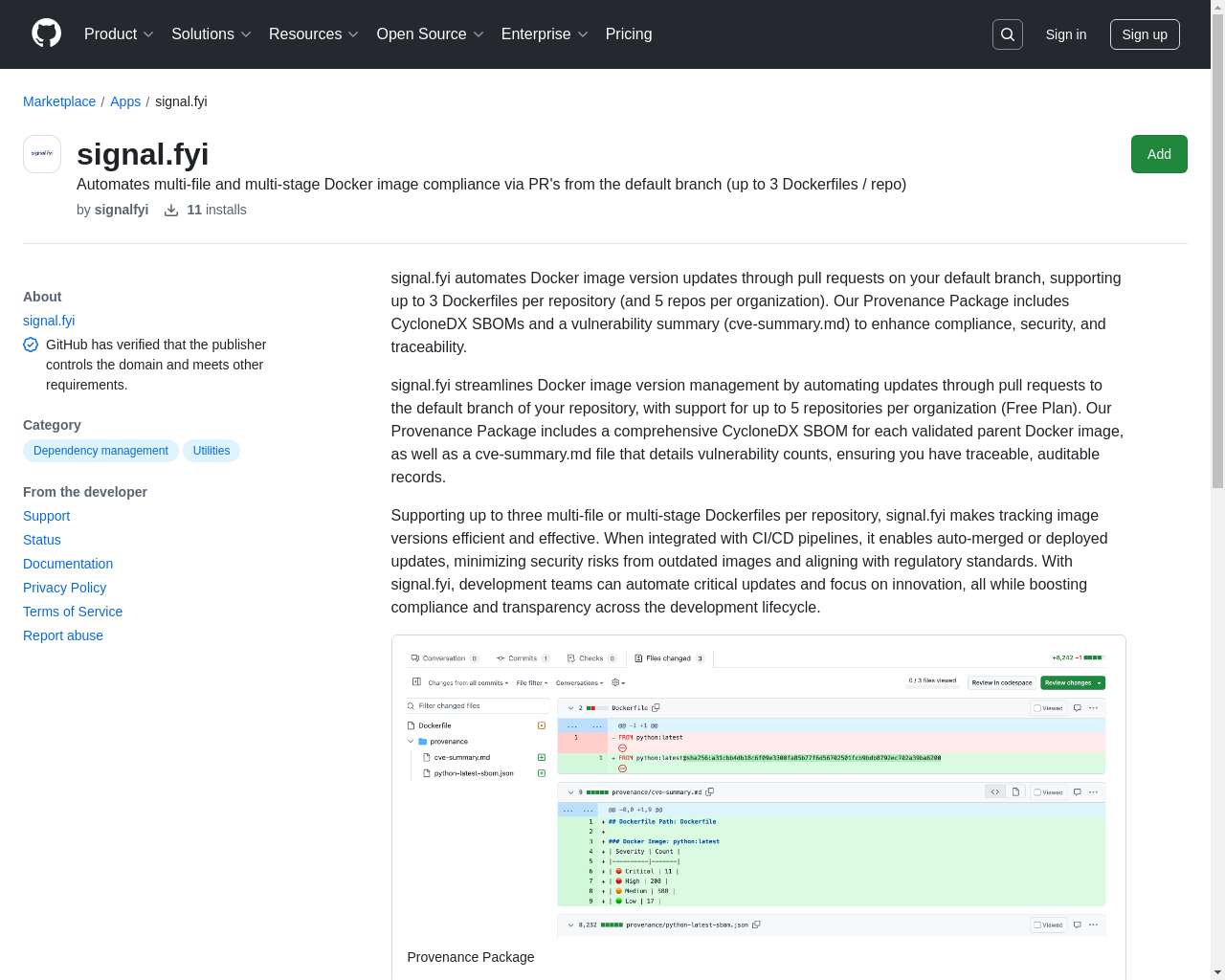Open the signal.fyi link under About
The width and height of the screenshot is (1225, 980).
point(49,321)
